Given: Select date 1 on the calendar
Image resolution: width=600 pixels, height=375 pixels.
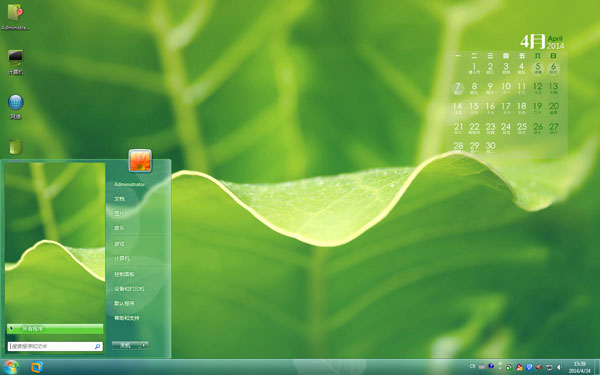Looking at the screenshot, I should click(474, 68).
